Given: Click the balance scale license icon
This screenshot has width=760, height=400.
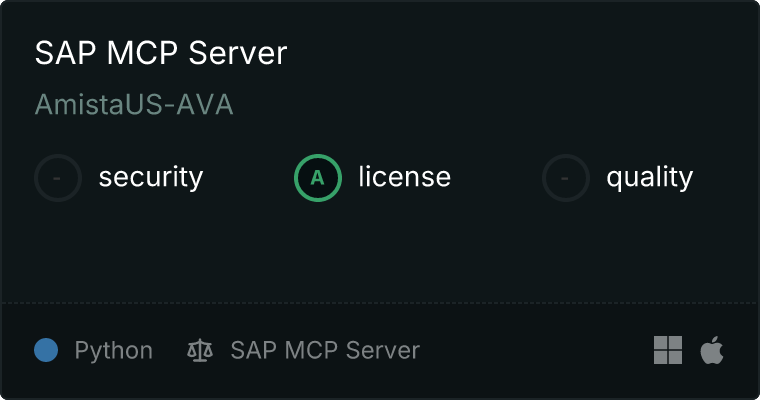Looking at the screenshot, I should click(x=200, y=351).
